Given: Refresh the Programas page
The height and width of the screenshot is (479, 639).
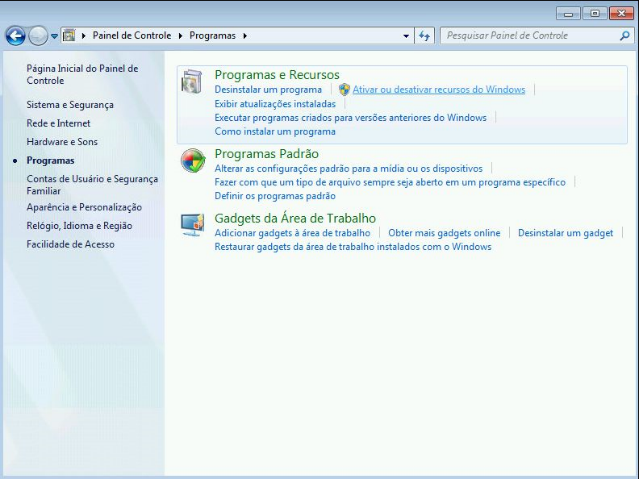Looking at the screenshot, I should coord(424,36).
